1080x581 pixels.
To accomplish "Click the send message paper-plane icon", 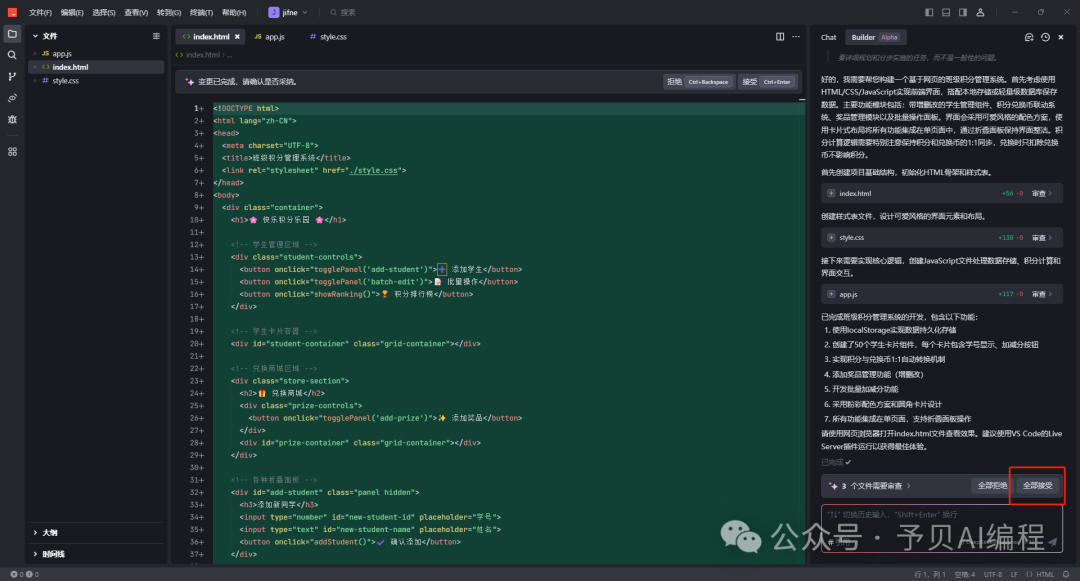I will [1052, 542].
